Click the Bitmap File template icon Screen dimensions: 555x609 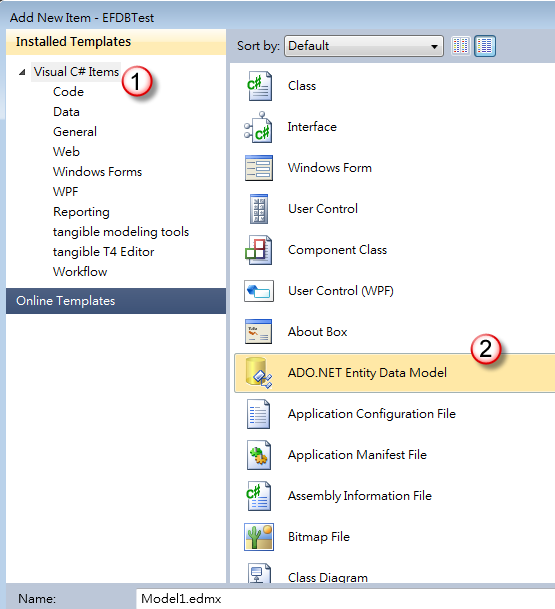coord(259,537)
